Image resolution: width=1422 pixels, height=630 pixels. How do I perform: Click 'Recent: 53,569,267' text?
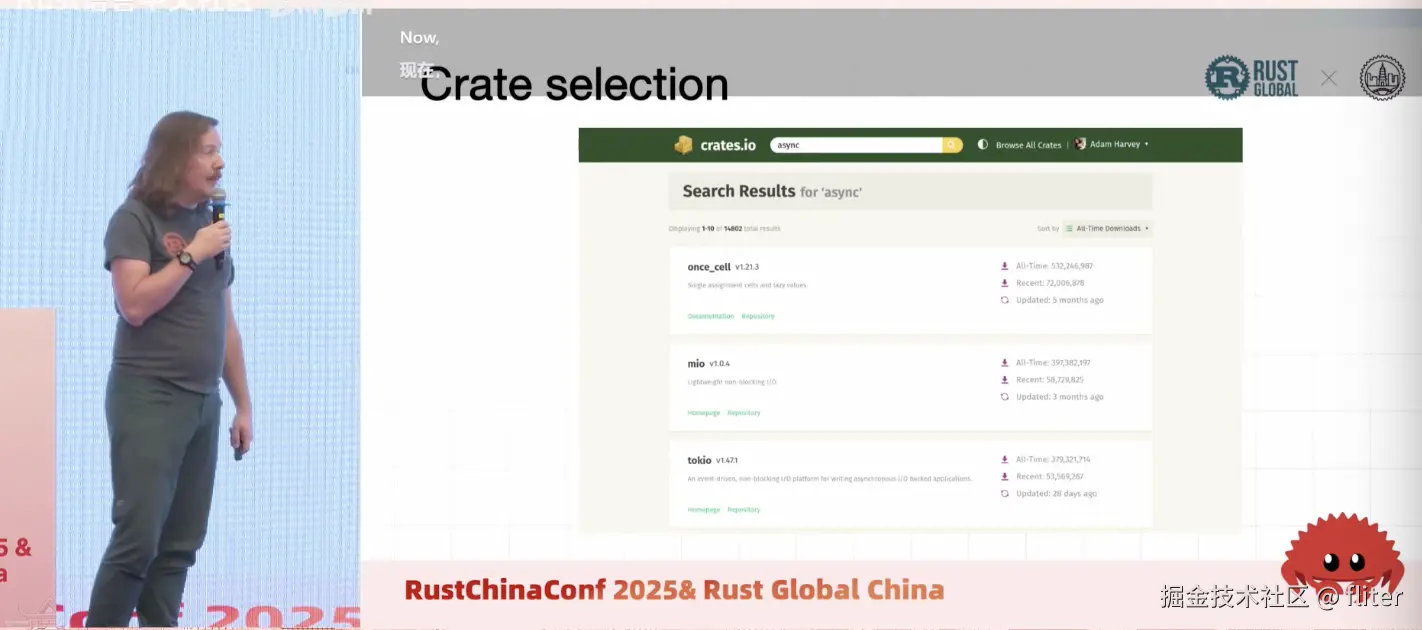coord(1050,477)
